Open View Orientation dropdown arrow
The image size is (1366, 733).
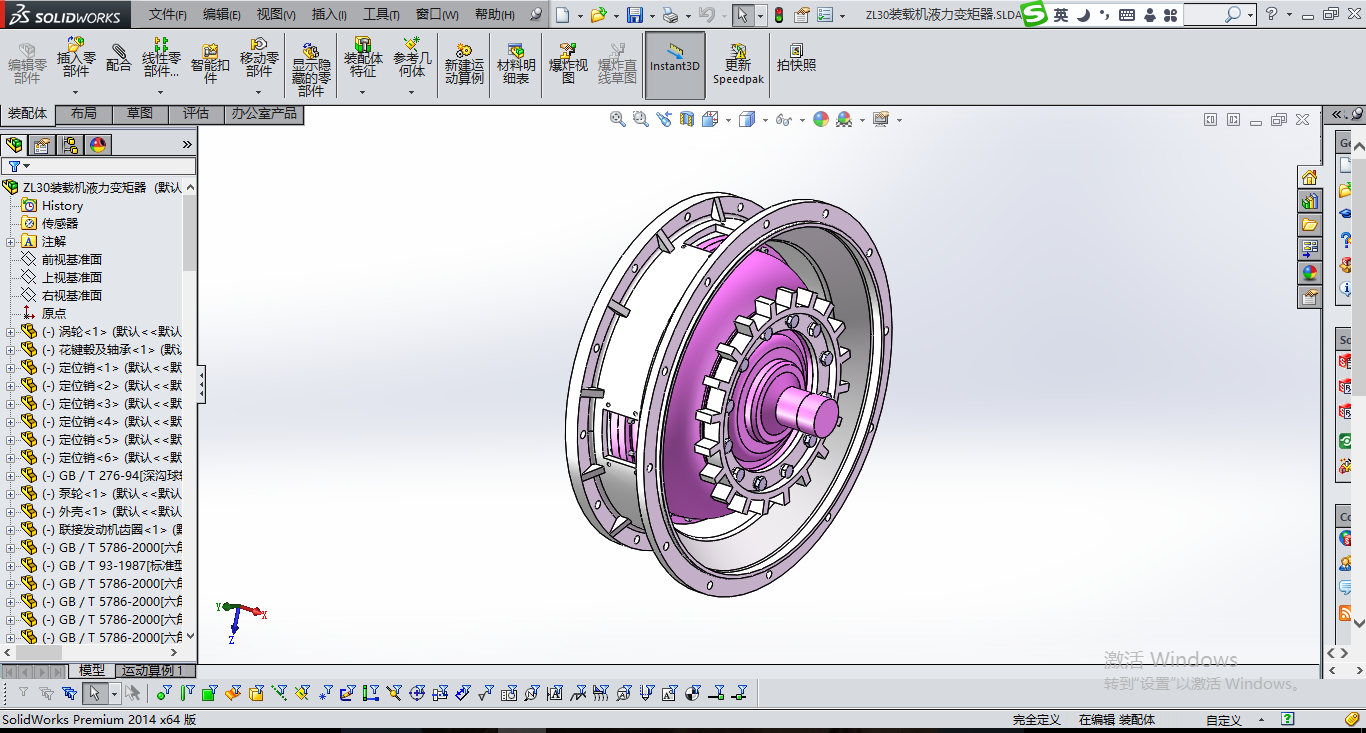(728, 120)
